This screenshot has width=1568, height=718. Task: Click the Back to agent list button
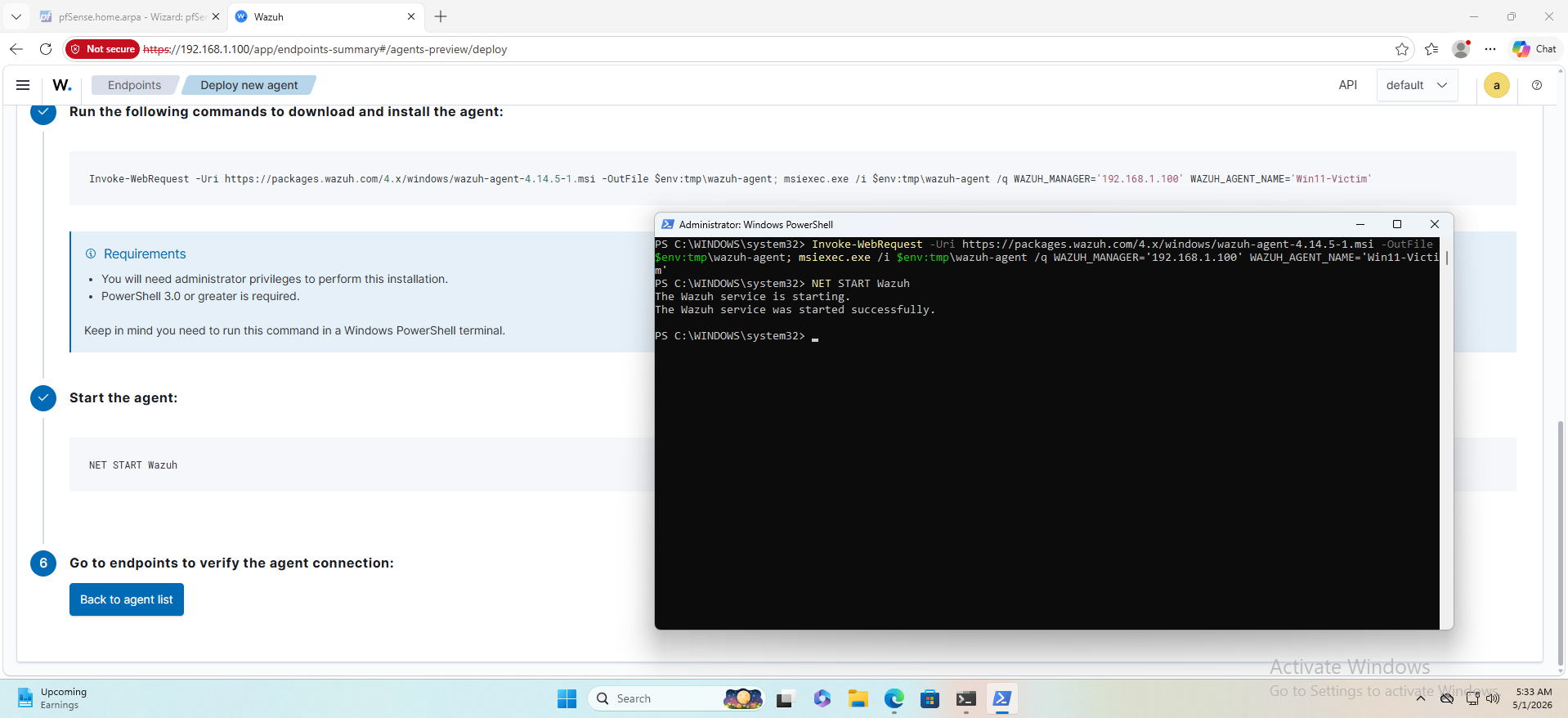click(127, 599)
